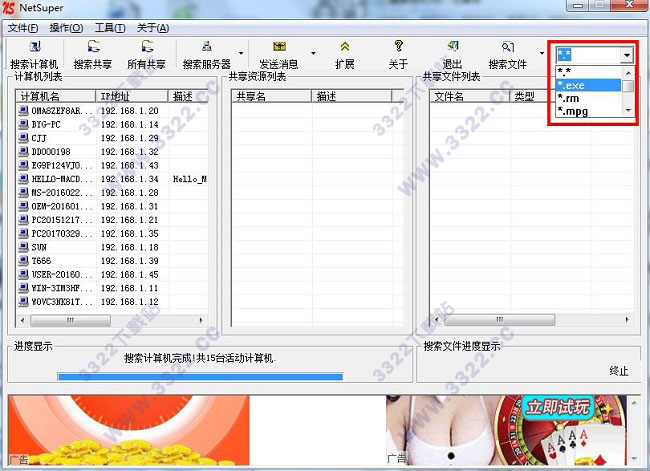Click computer icon beside the 192.168.1.20 row
Viewport: 650px width, 471px height.
pyautogui.click(x=24, y=111)
